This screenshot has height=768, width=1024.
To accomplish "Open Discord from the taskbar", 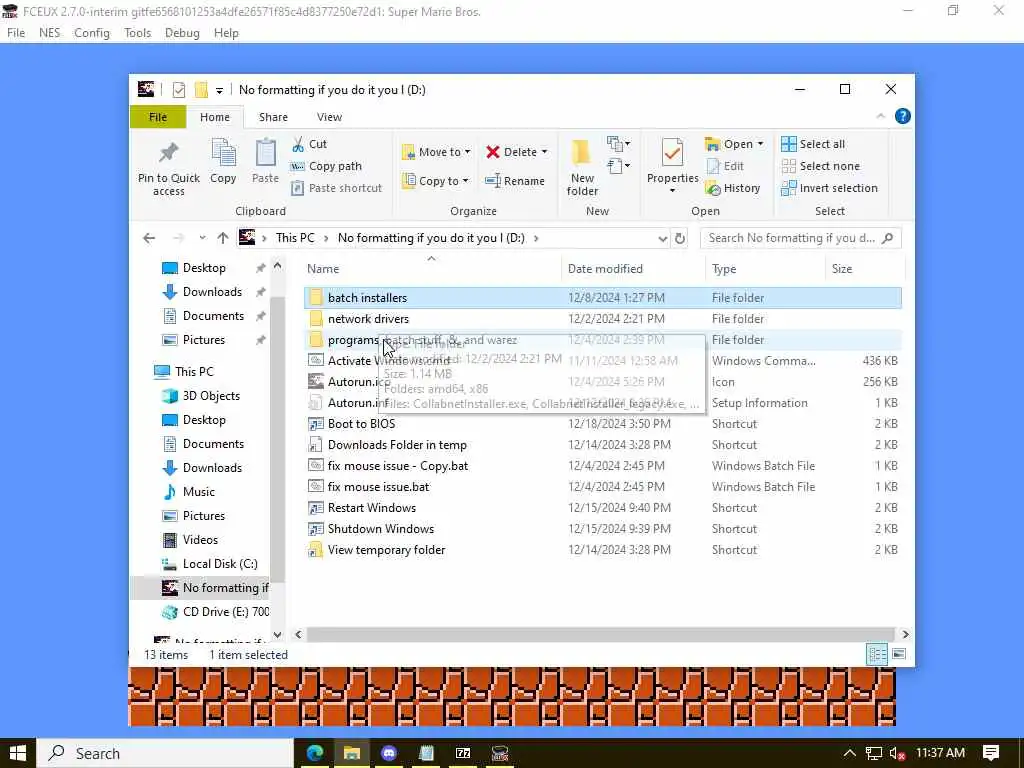I will [389, 753].
